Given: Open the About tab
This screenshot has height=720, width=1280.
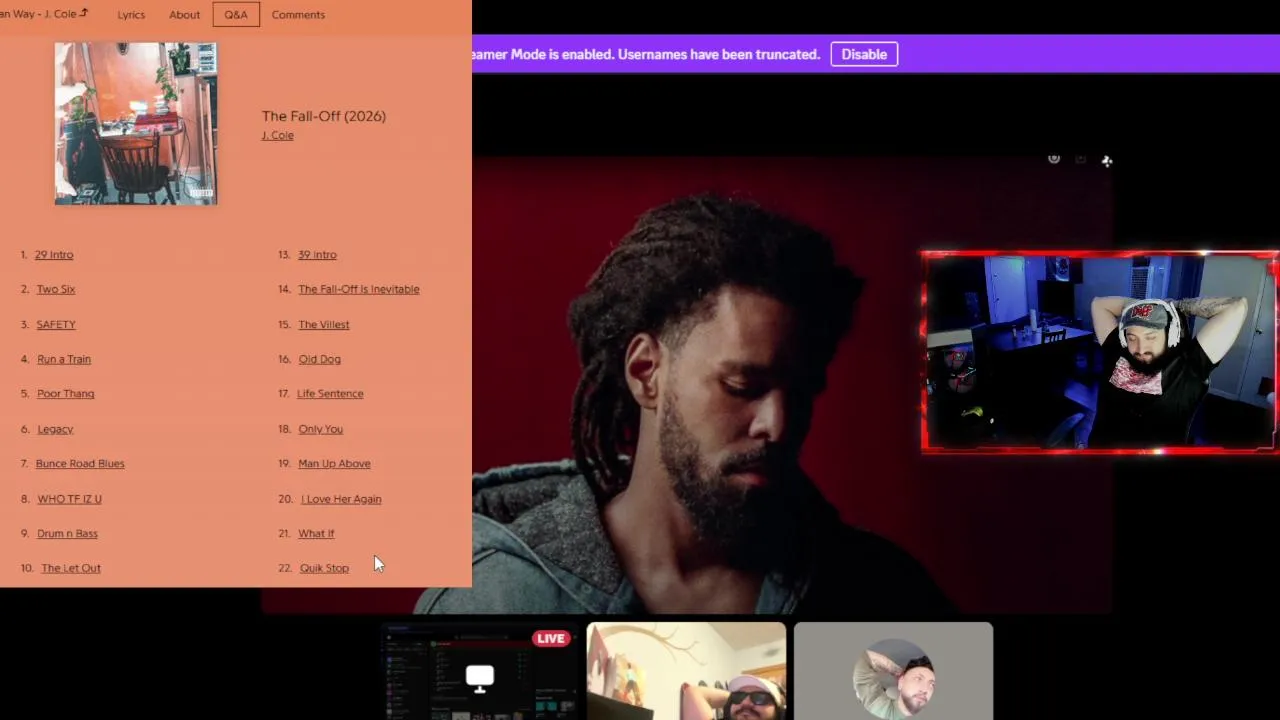Looking at the screenshot, I should 184,15.
